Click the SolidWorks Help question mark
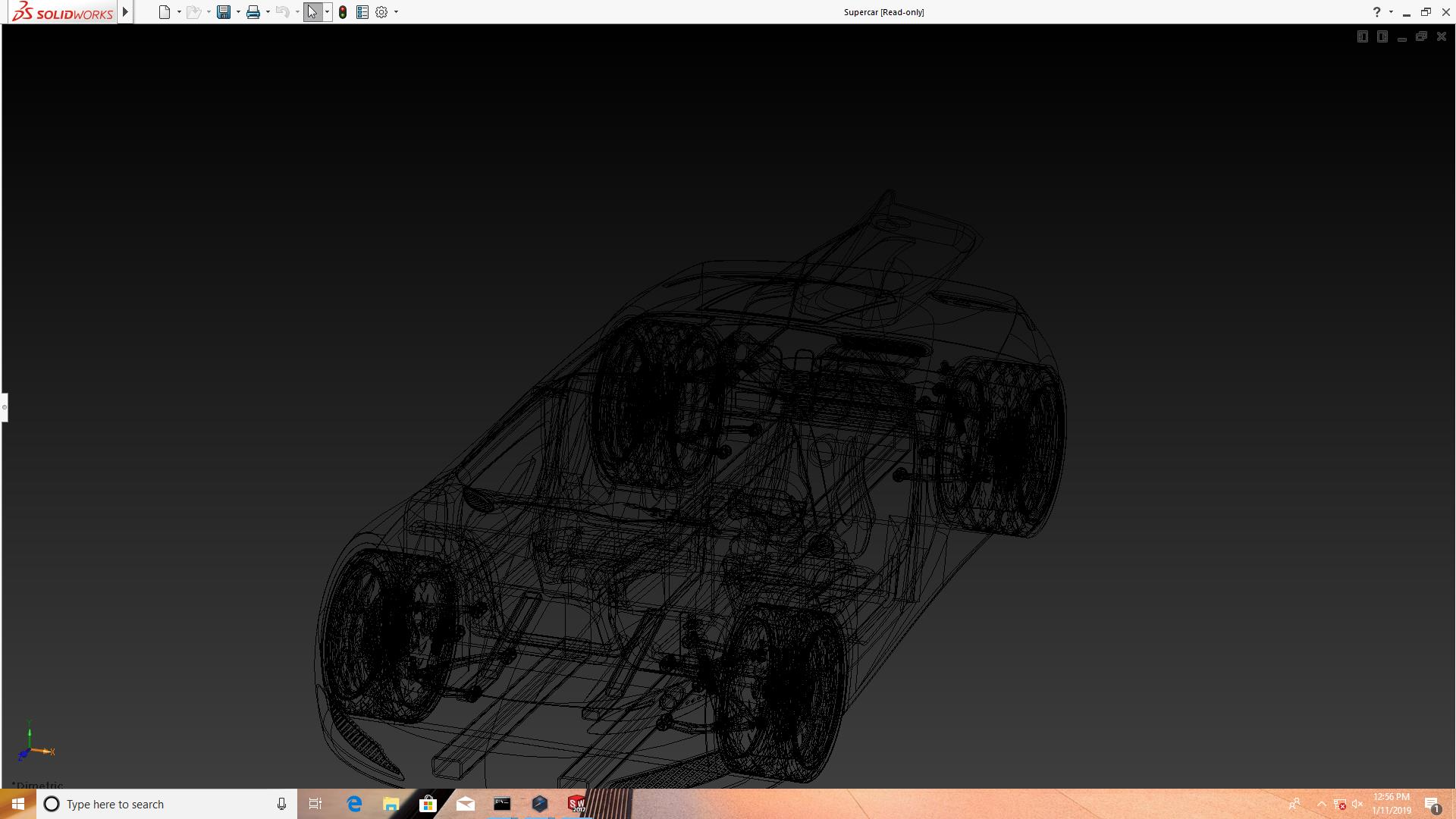This screenshot has height=819, width=1456. click(x=1376, y=12)
